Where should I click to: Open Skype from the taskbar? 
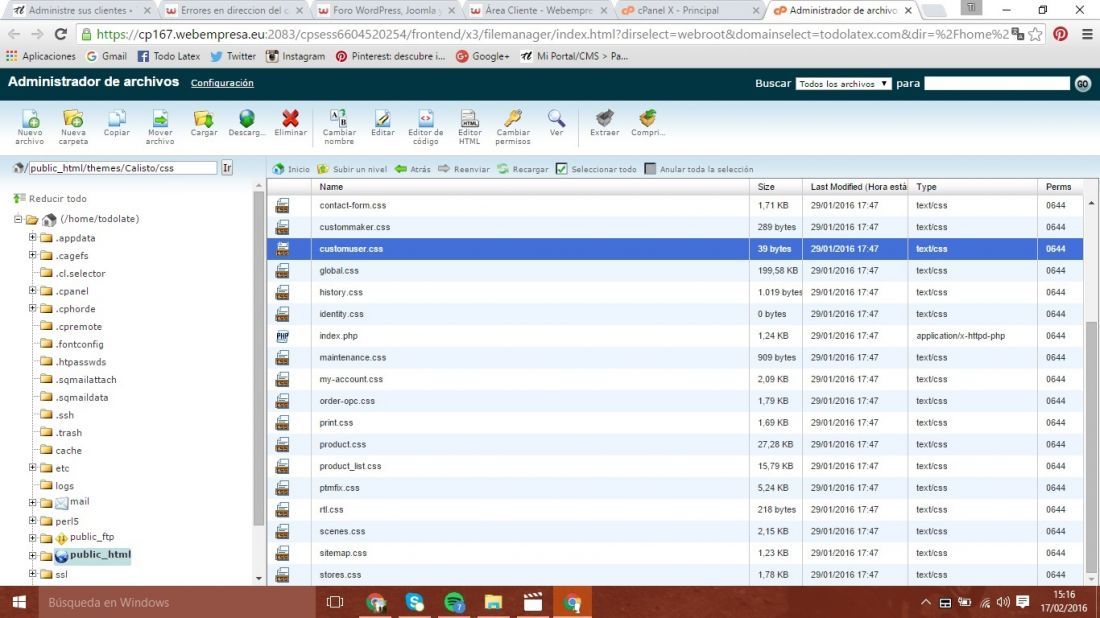pos(415,602)
